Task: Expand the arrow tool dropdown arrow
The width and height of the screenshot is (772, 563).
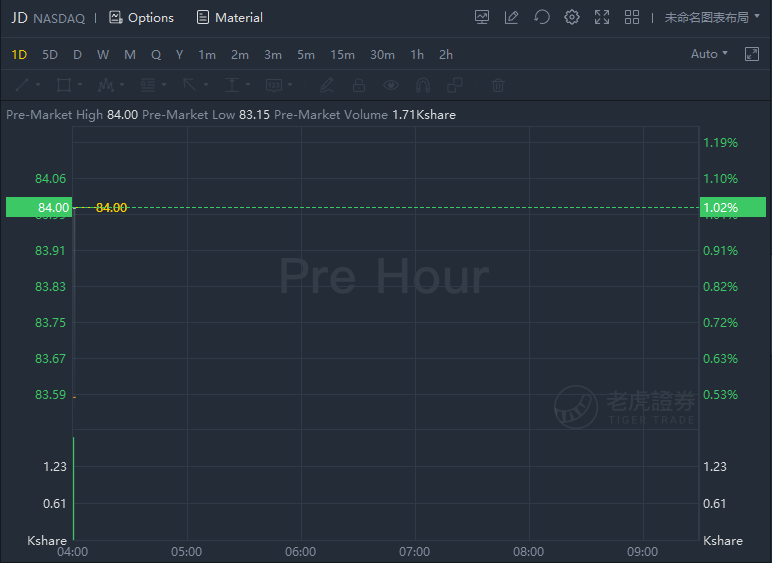Action: (x=206, y=85)
